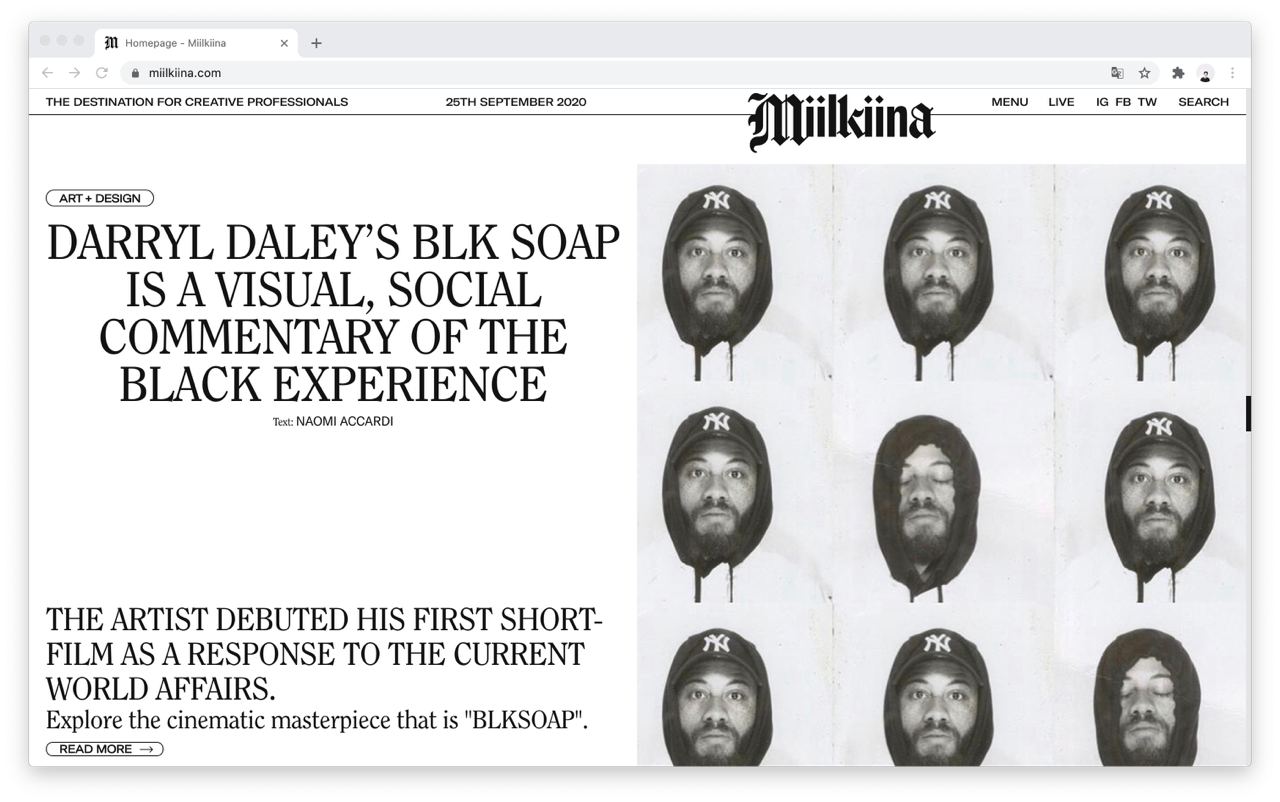
Task: Click the READ MORE button
Action: point(104,749)
